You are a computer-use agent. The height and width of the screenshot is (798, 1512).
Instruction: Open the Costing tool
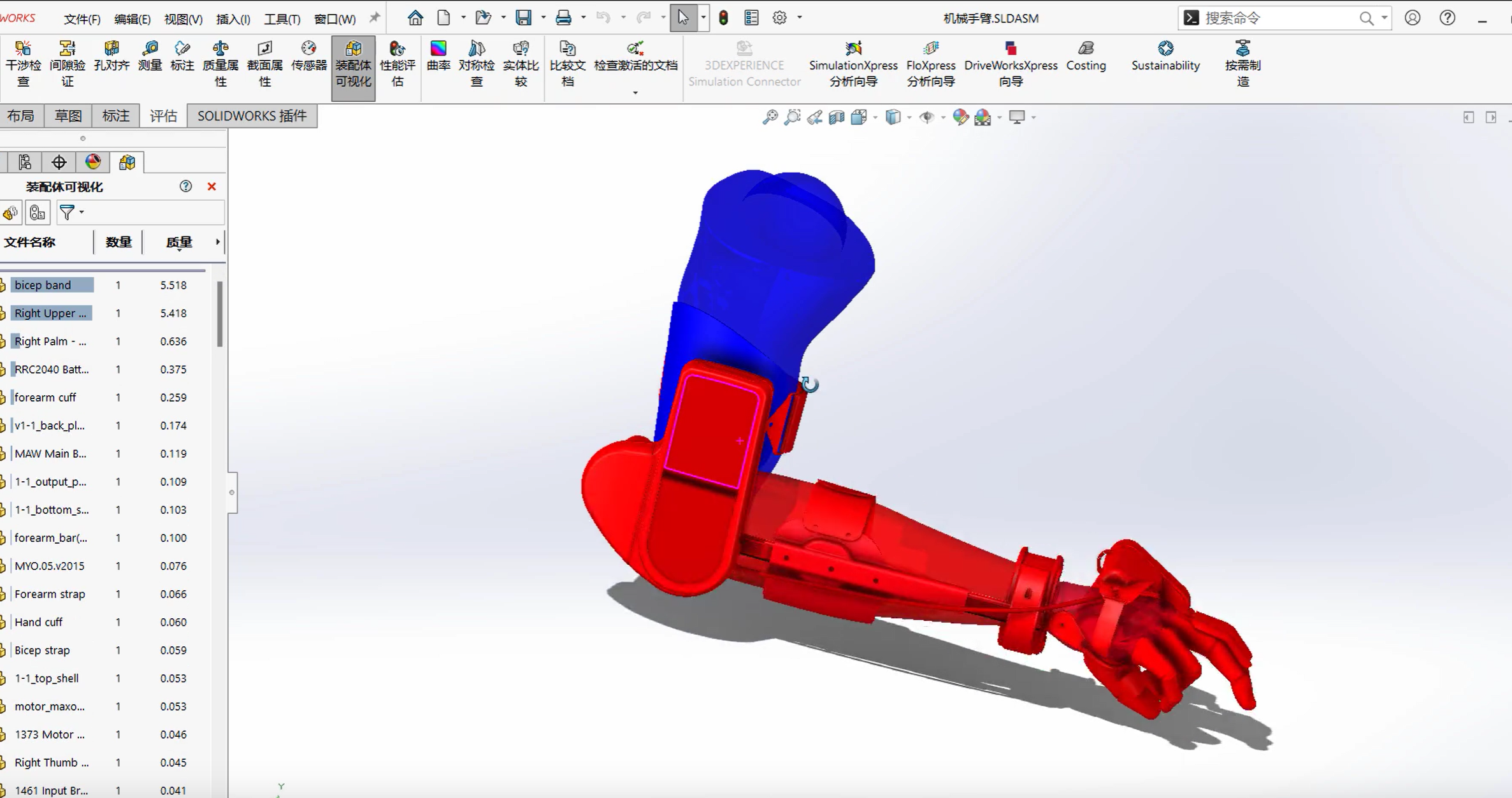[x=1086, y=56]
